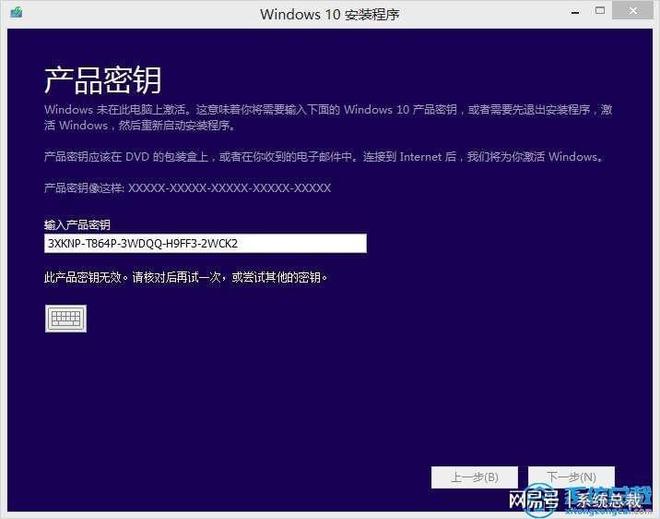Click the 系统总裁 watermark text
This screenshot has height=519, width=660.
(612, 500)
